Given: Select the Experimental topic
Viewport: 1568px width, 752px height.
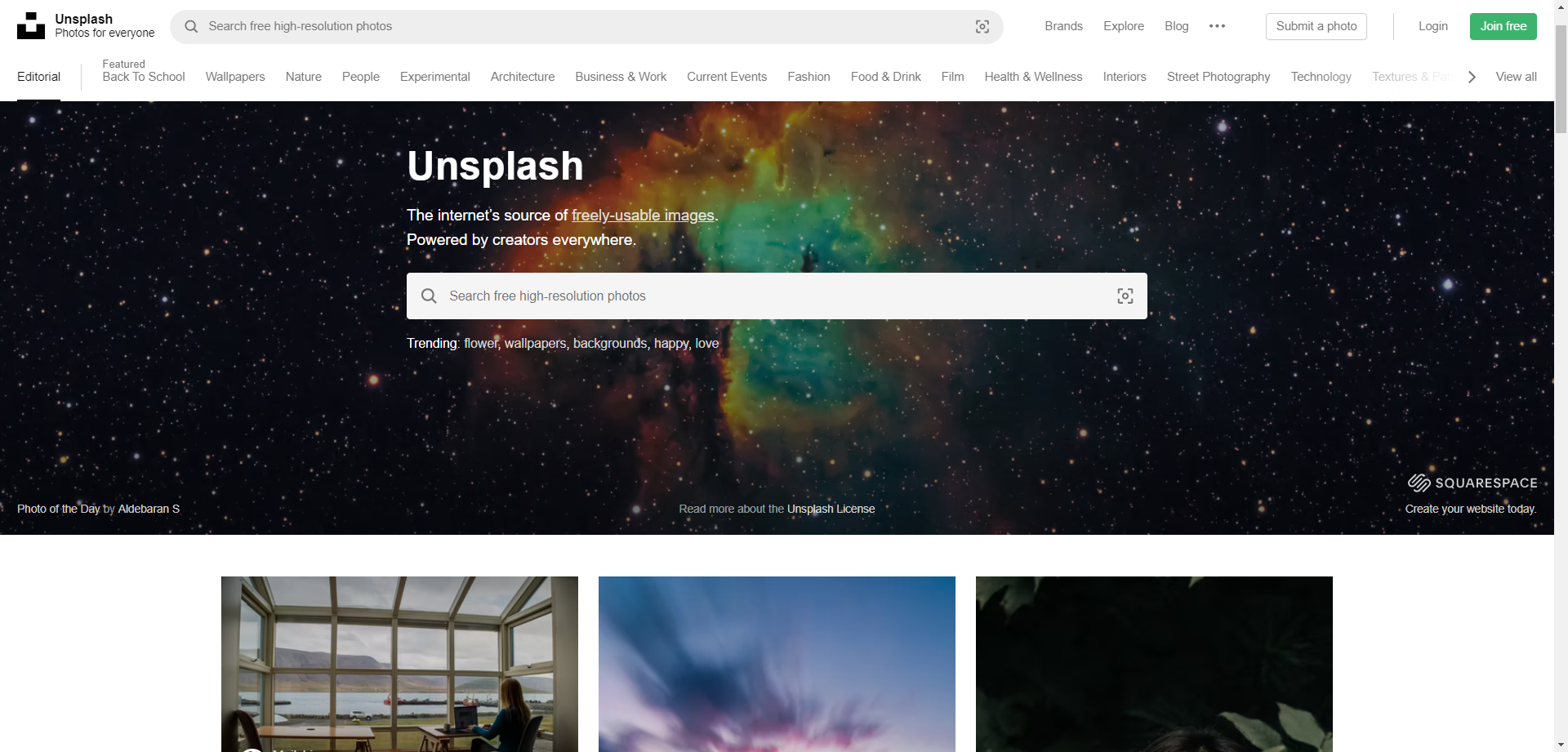Looking at the screenshot, I should [435, 77].
